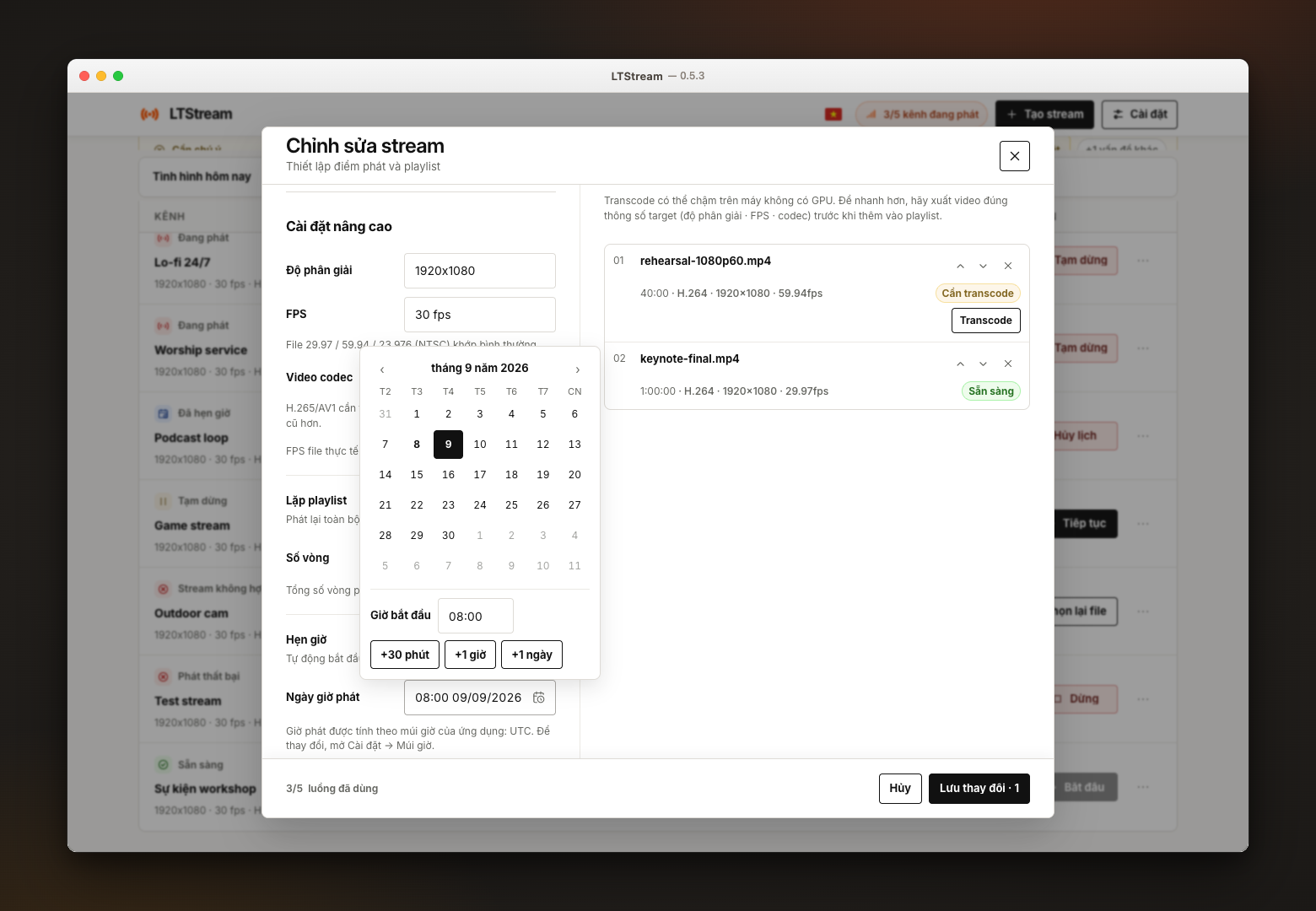Click the Transcode button for rehearsal file
This screenshot has width=1316, height=911.
[985, 321]
